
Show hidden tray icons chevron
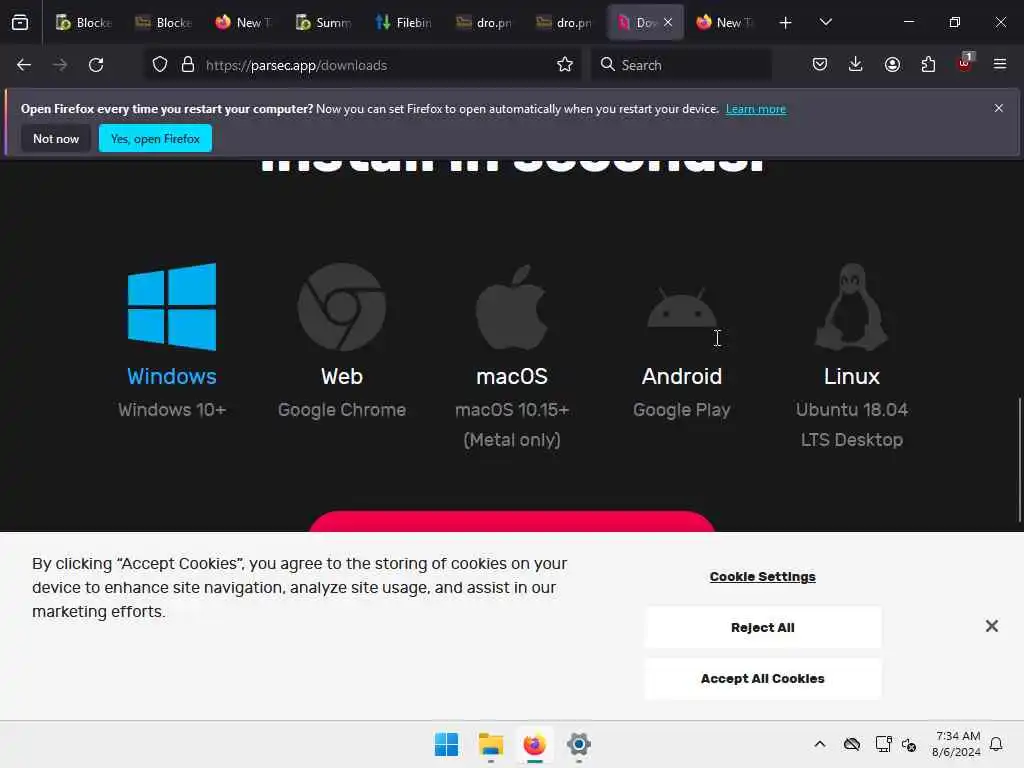[820, 744]
